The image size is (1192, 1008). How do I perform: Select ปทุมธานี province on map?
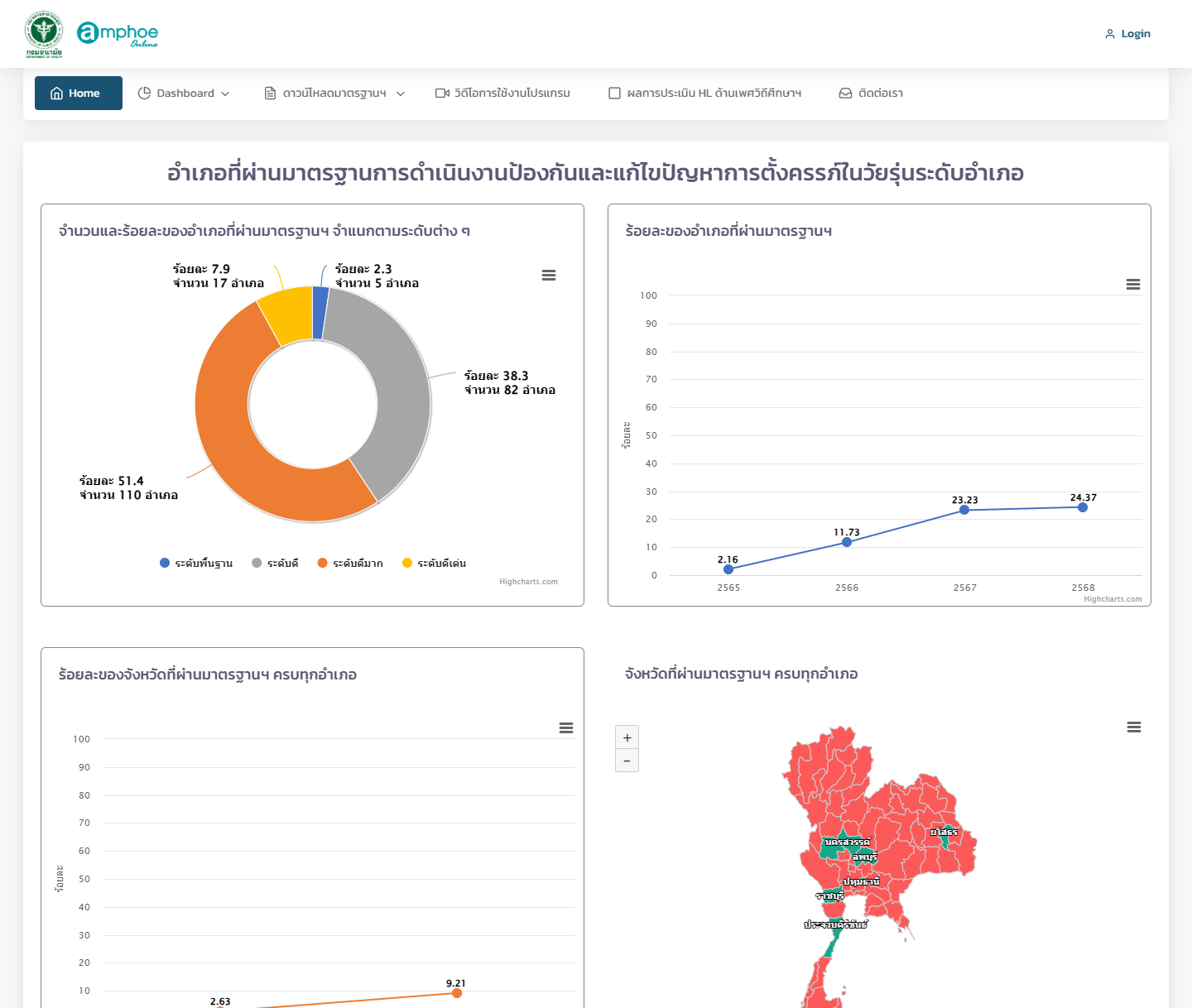click(x=862, y=882)
